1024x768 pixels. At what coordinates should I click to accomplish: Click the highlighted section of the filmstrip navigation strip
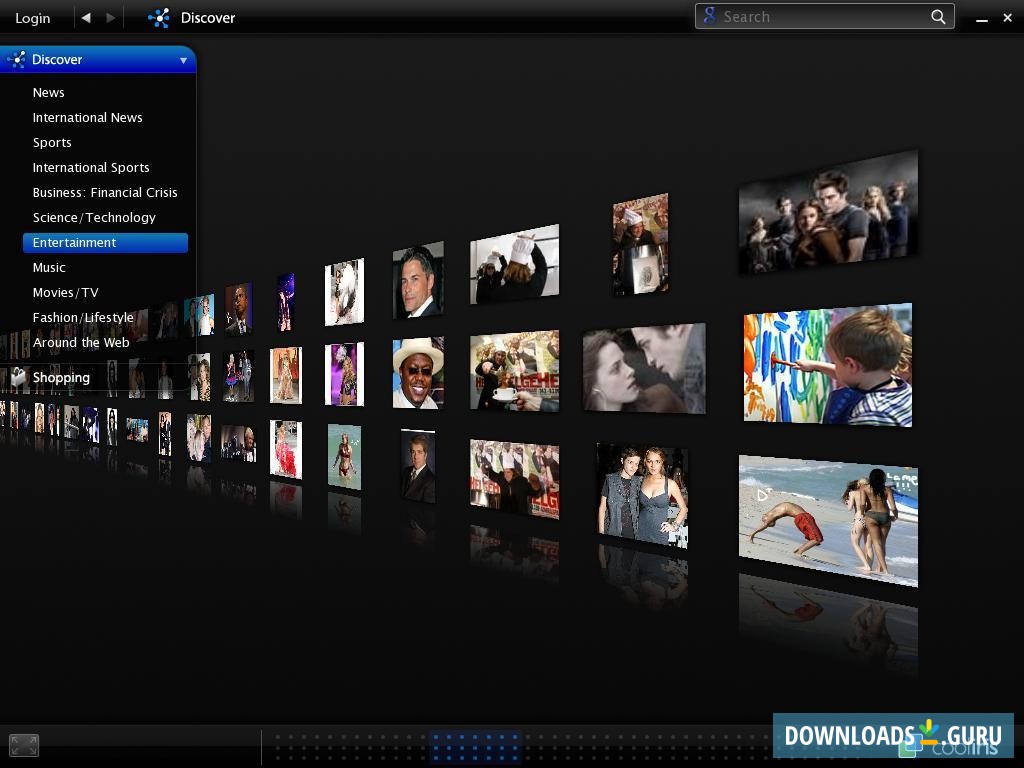475,746
